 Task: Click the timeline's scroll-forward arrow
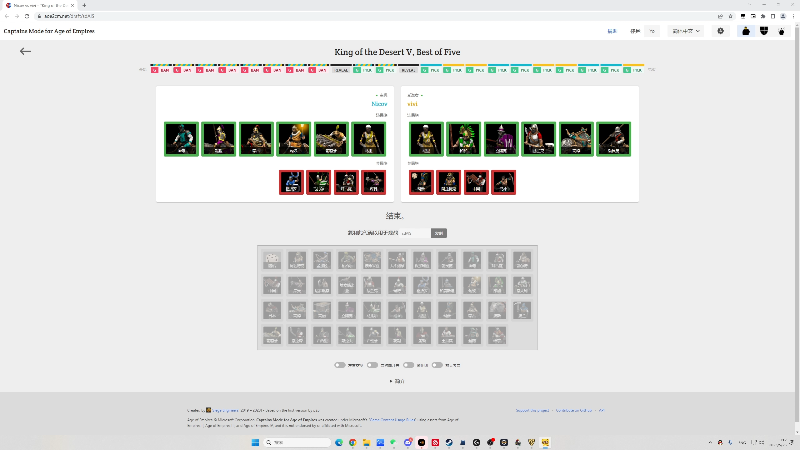pos(652,69)
